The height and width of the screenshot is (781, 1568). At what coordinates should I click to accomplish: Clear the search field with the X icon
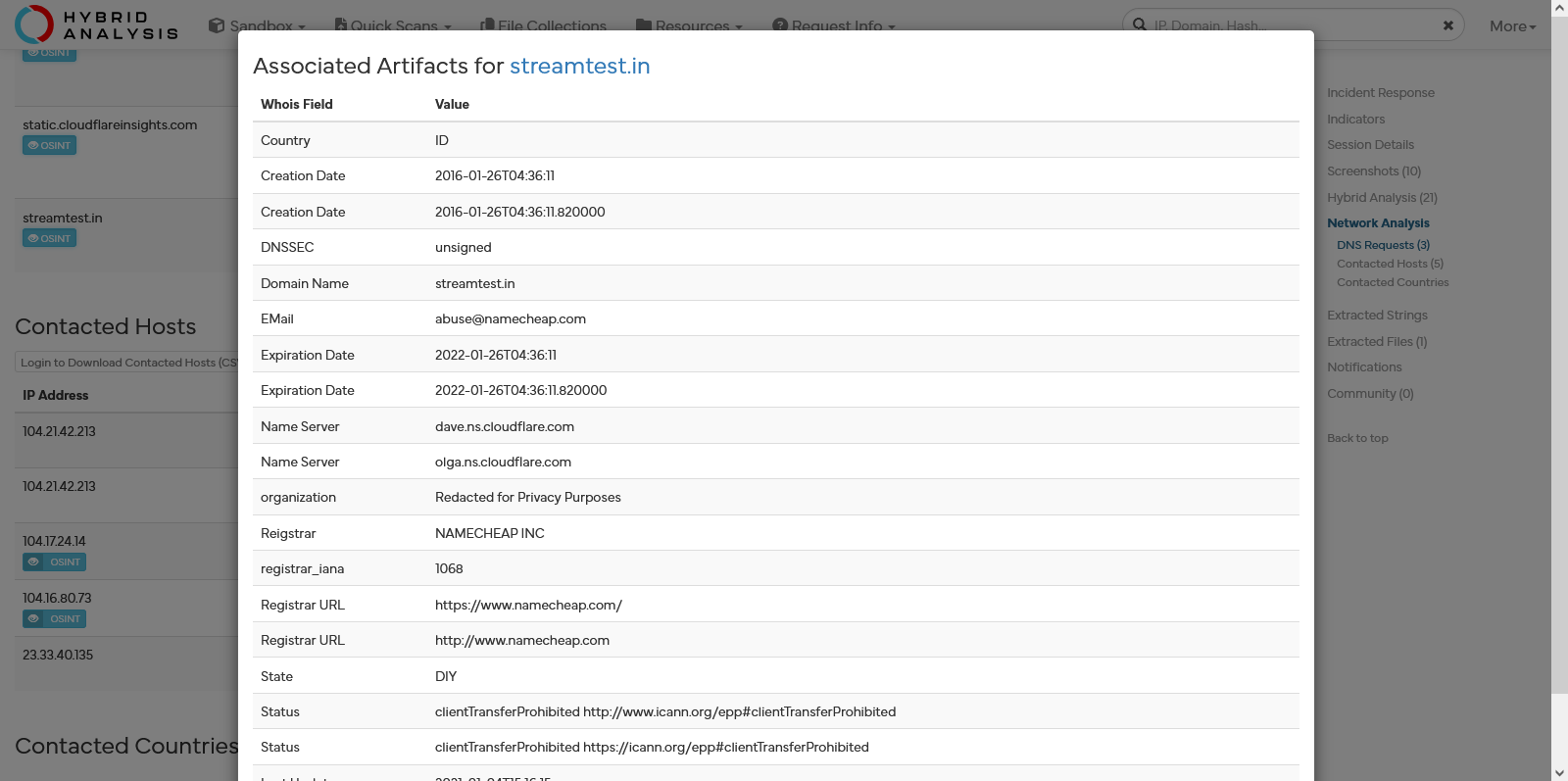pos(1447,25)
